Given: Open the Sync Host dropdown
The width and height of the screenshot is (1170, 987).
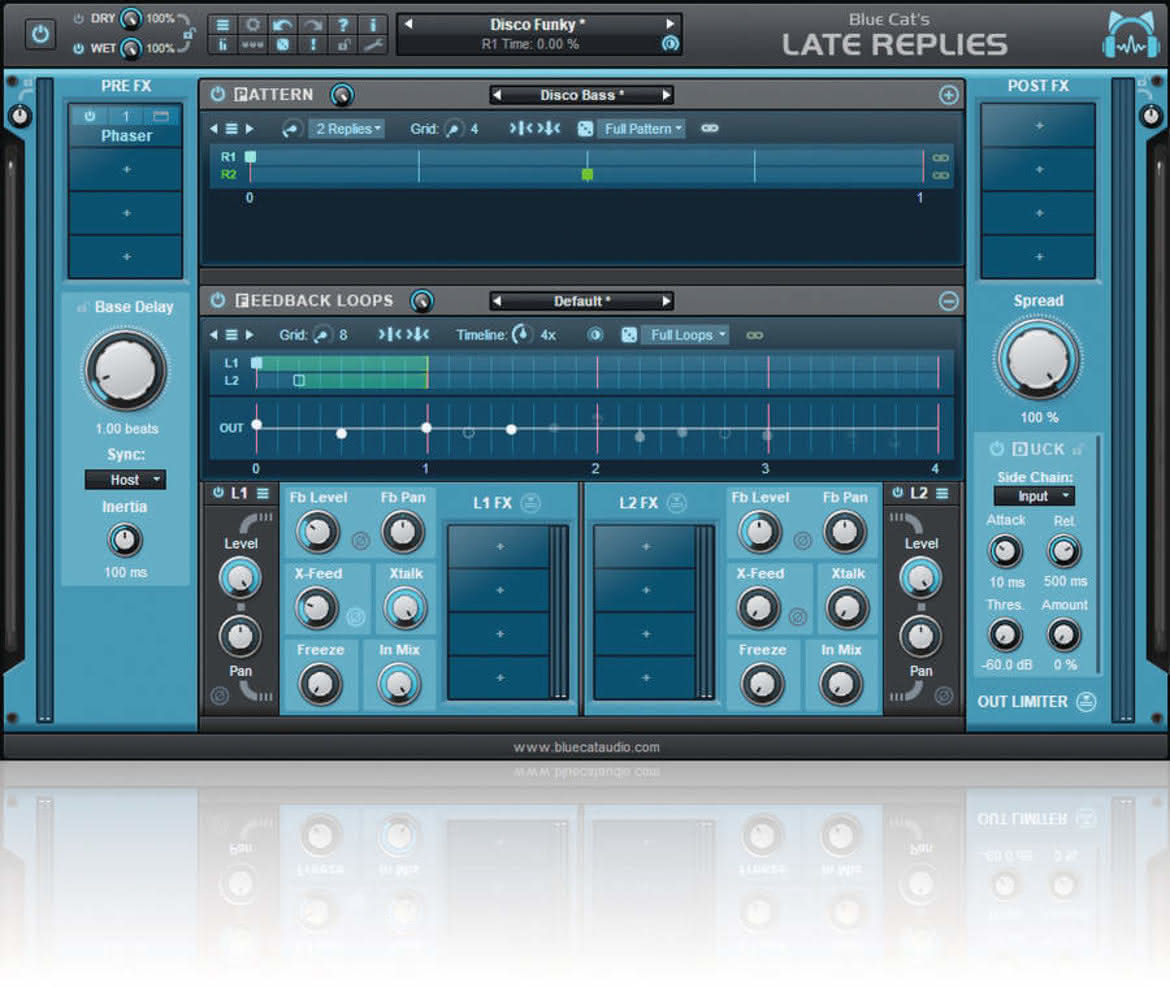Looking at the screenshot, I should [x=125, y=480].
